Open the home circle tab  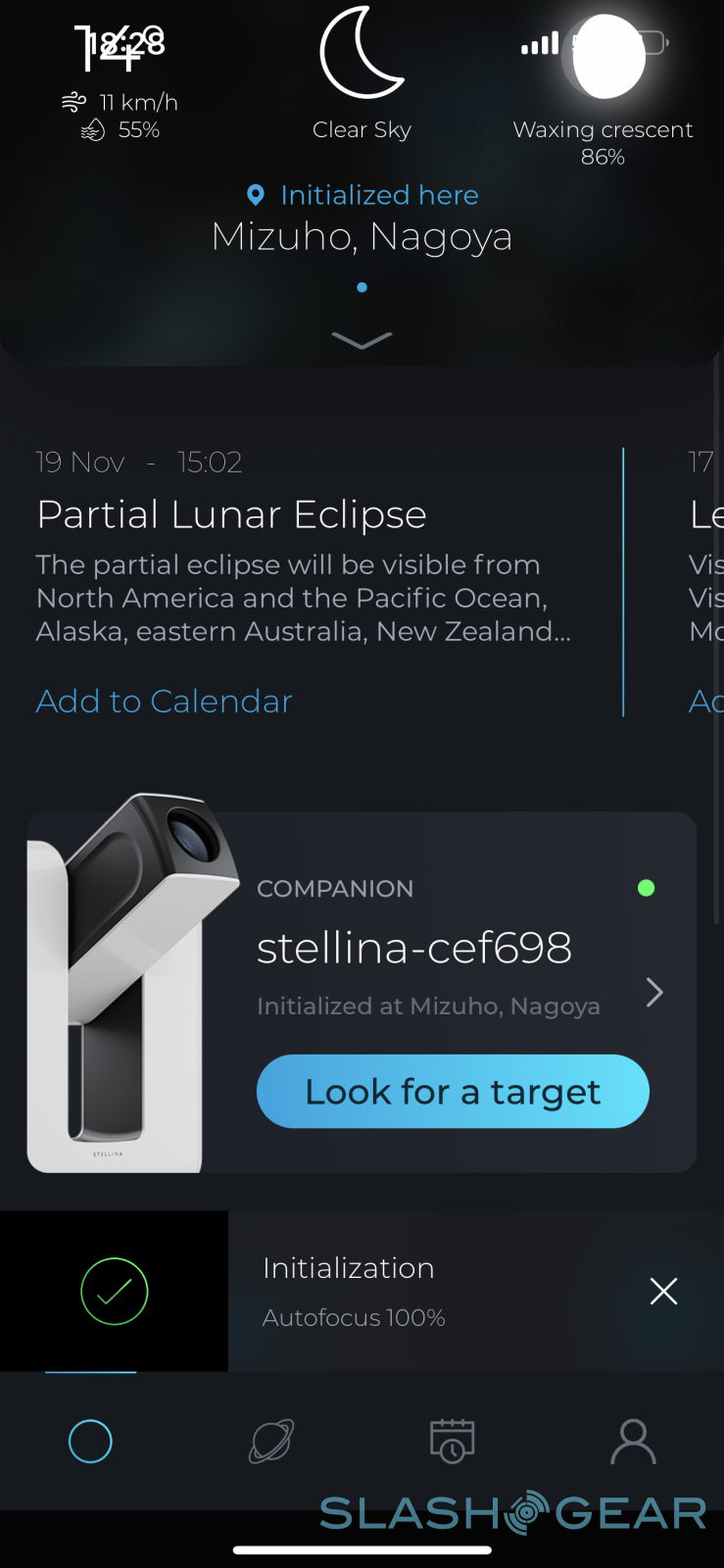click(90, 1441)
